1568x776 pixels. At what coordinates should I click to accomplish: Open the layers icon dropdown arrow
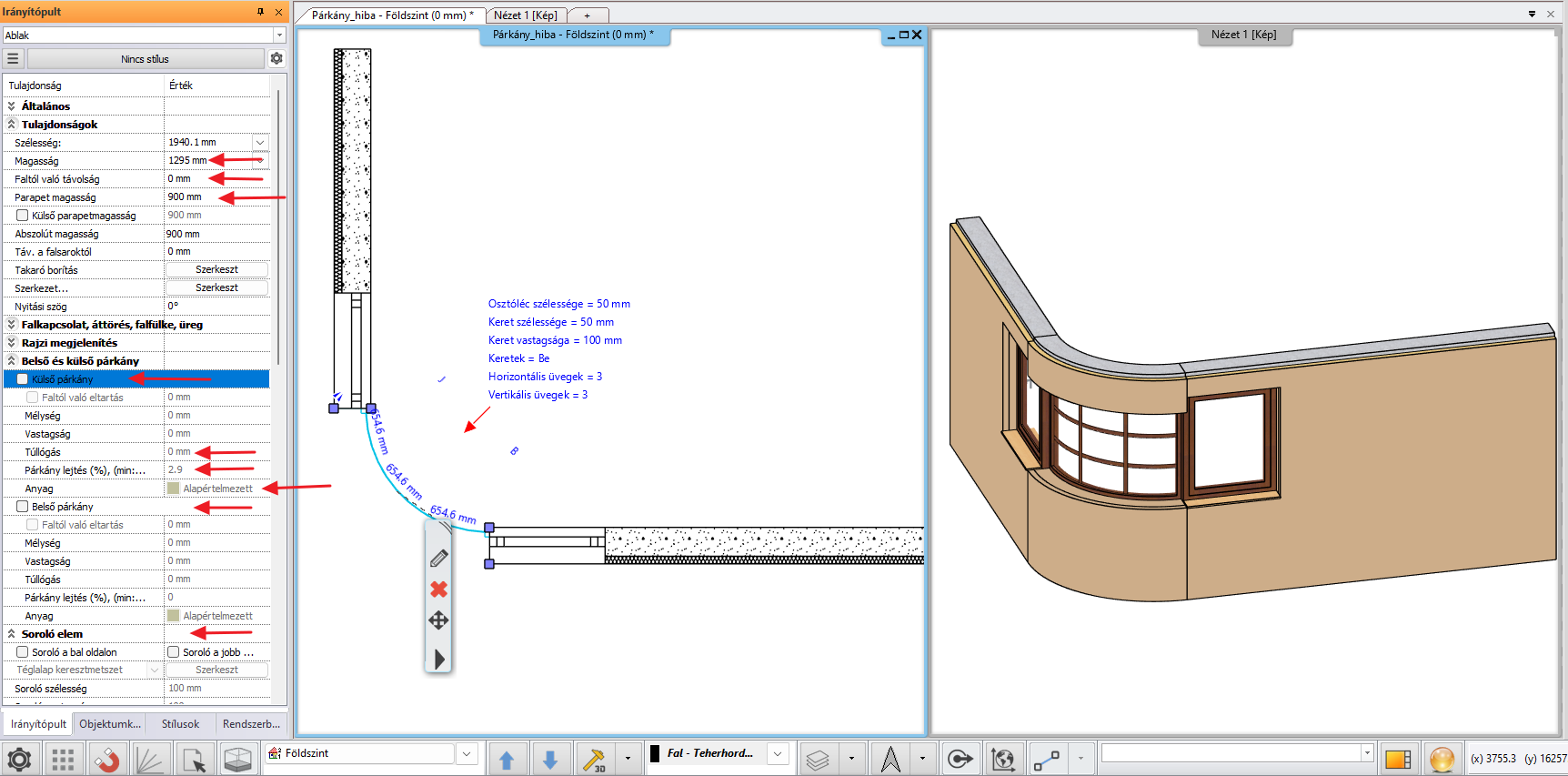point(851,758)
